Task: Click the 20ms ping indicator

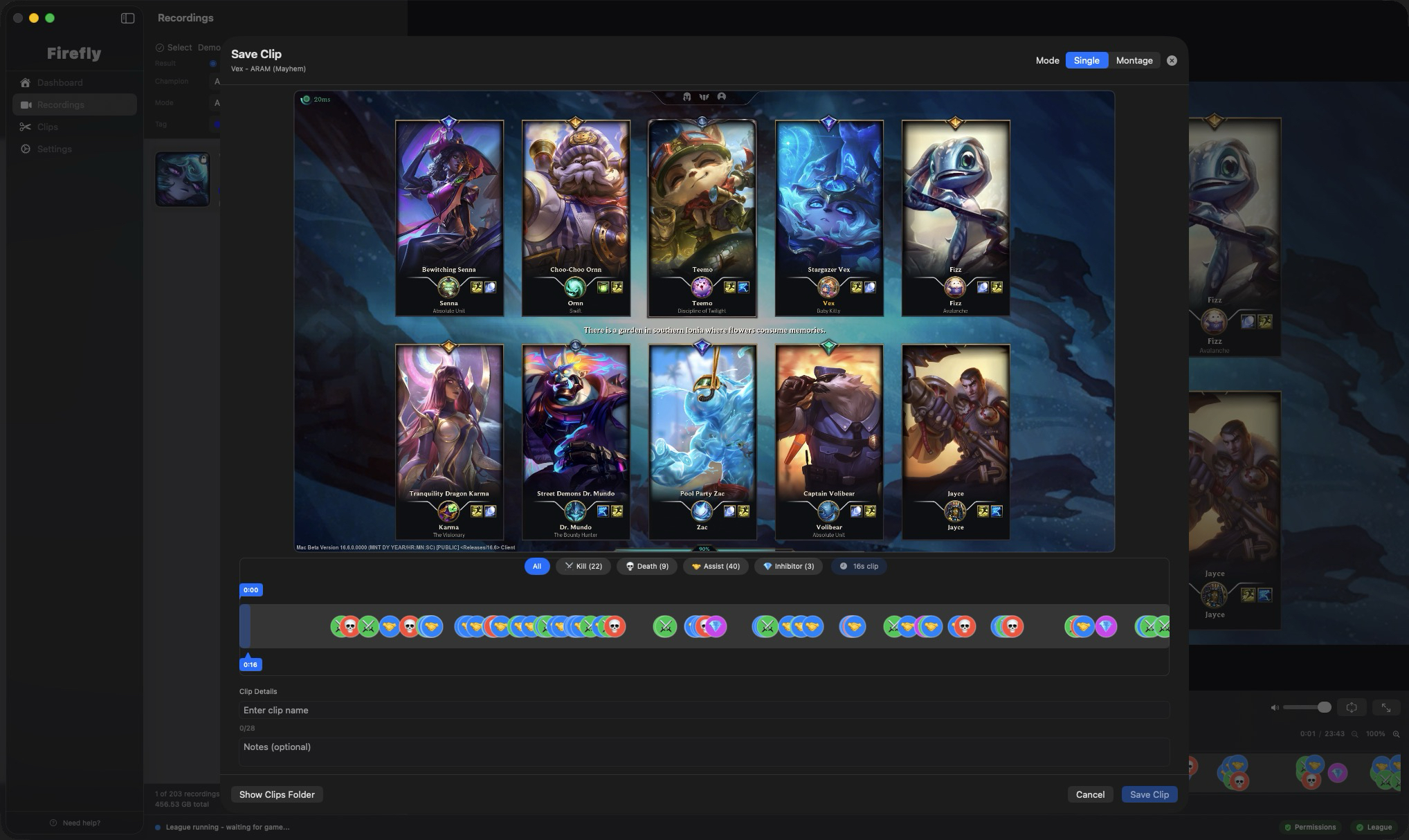Action: [x=316, y=99]
